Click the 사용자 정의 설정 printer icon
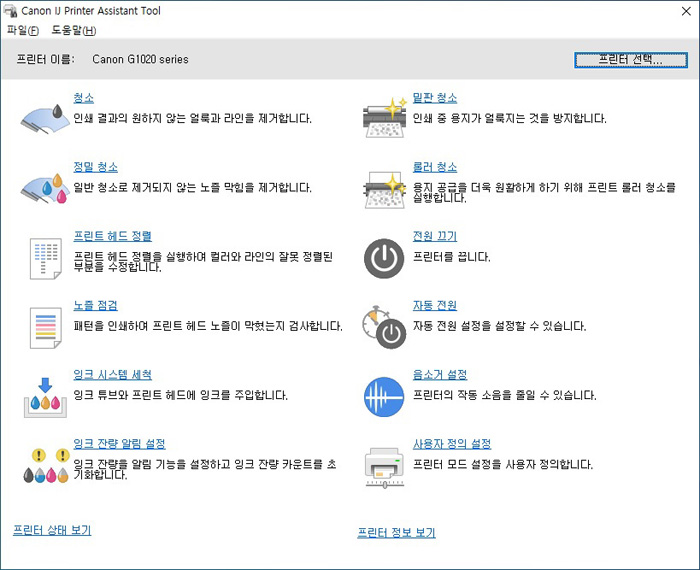700x570 pixels. tap(384, 468)
